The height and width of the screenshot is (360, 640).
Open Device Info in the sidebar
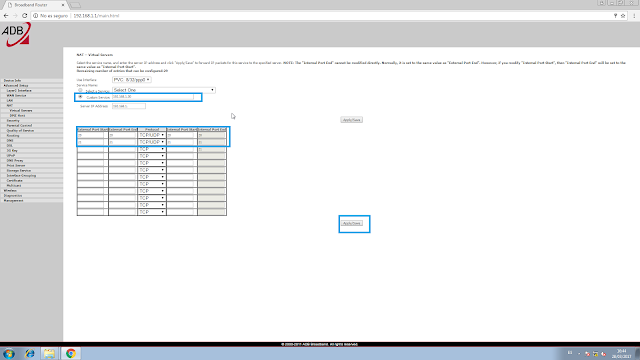point(12,80)
